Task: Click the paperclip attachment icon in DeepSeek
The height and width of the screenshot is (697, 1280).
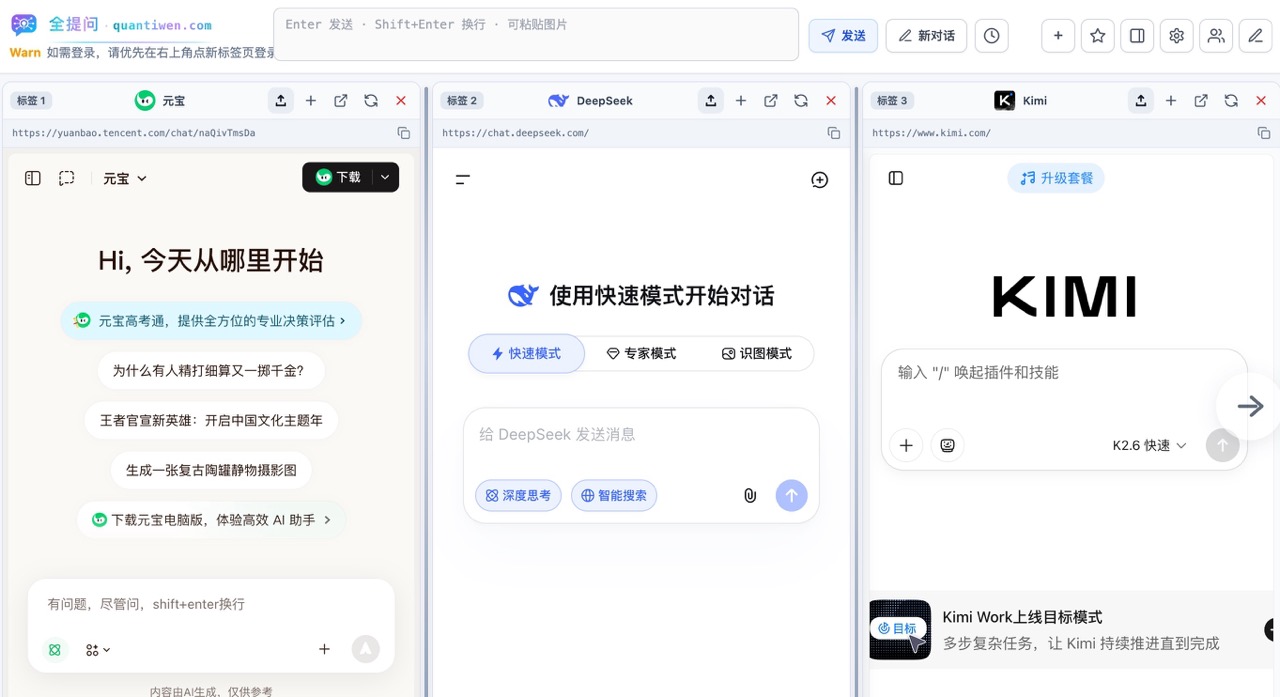Action: click(x=750, y=495)
